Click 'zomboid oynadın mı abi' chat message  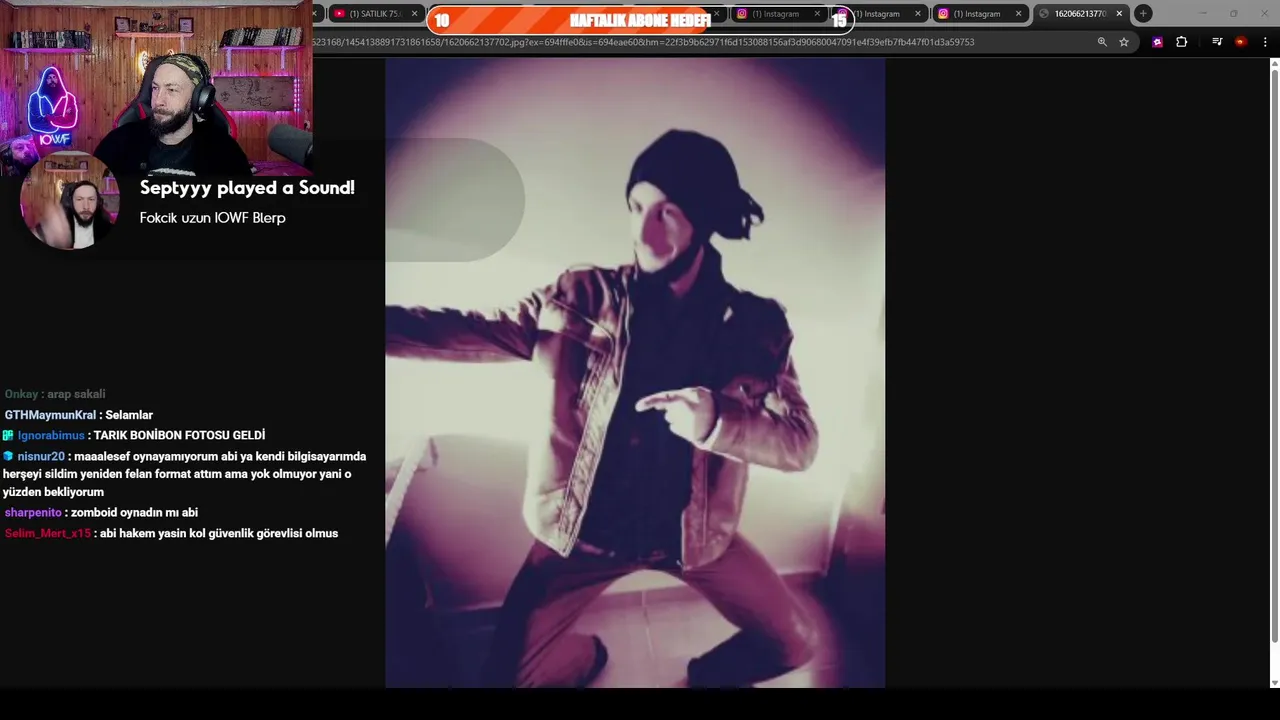pos(134,513)
